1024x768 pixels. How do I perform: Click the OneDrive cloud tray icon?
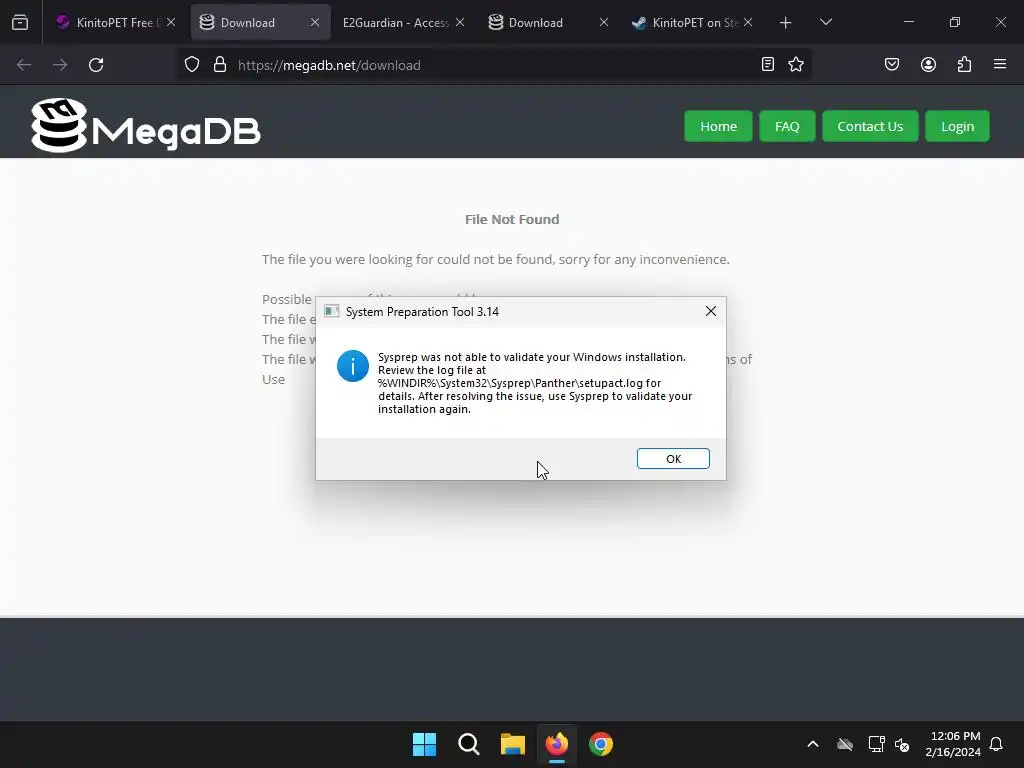pyautogui.click(x=845, y=744)
